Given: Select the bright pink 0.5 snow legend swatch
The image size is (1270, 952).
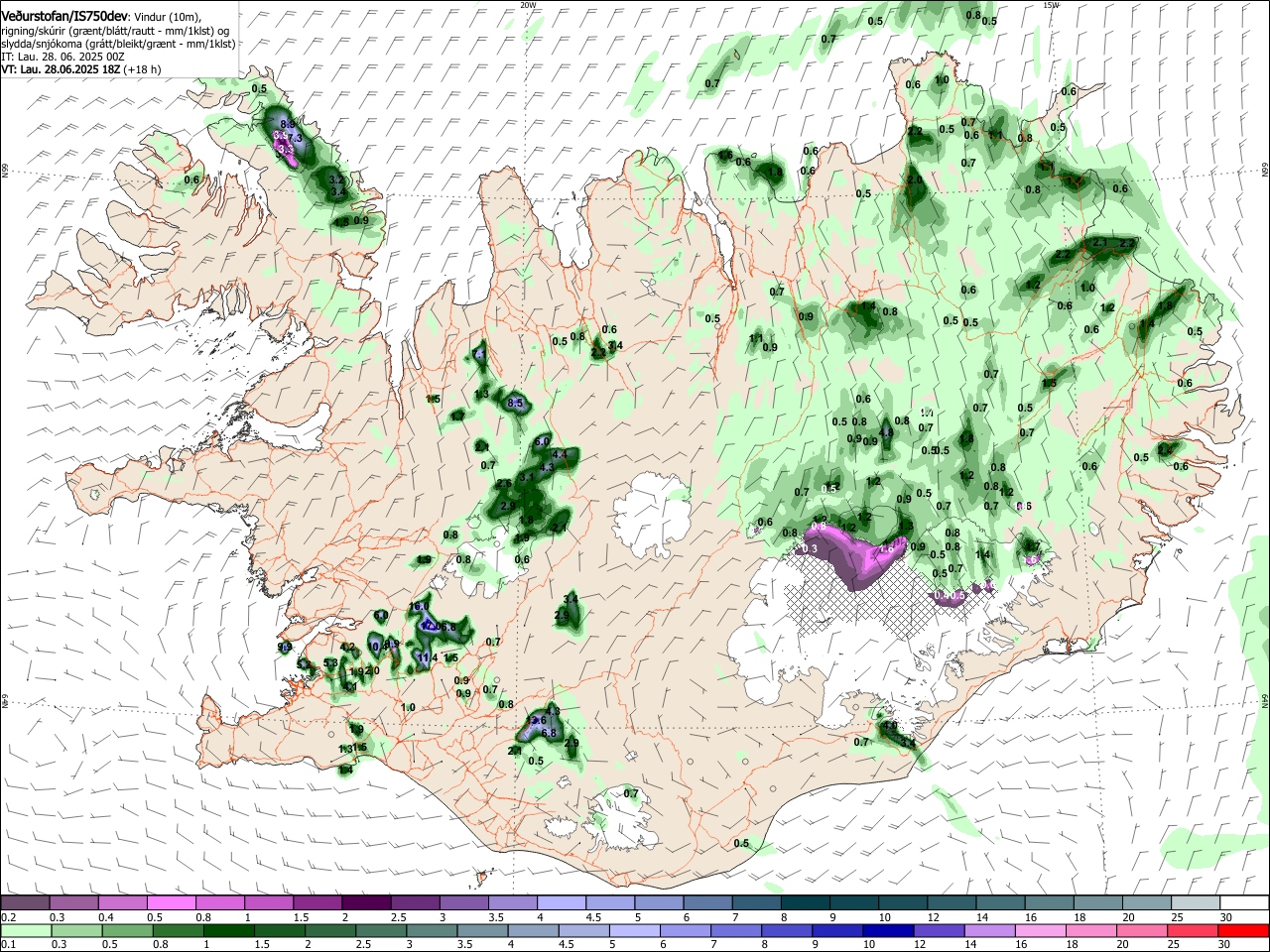Looking at the screenshot, I should pyautogui.click(x=171, y=902).
